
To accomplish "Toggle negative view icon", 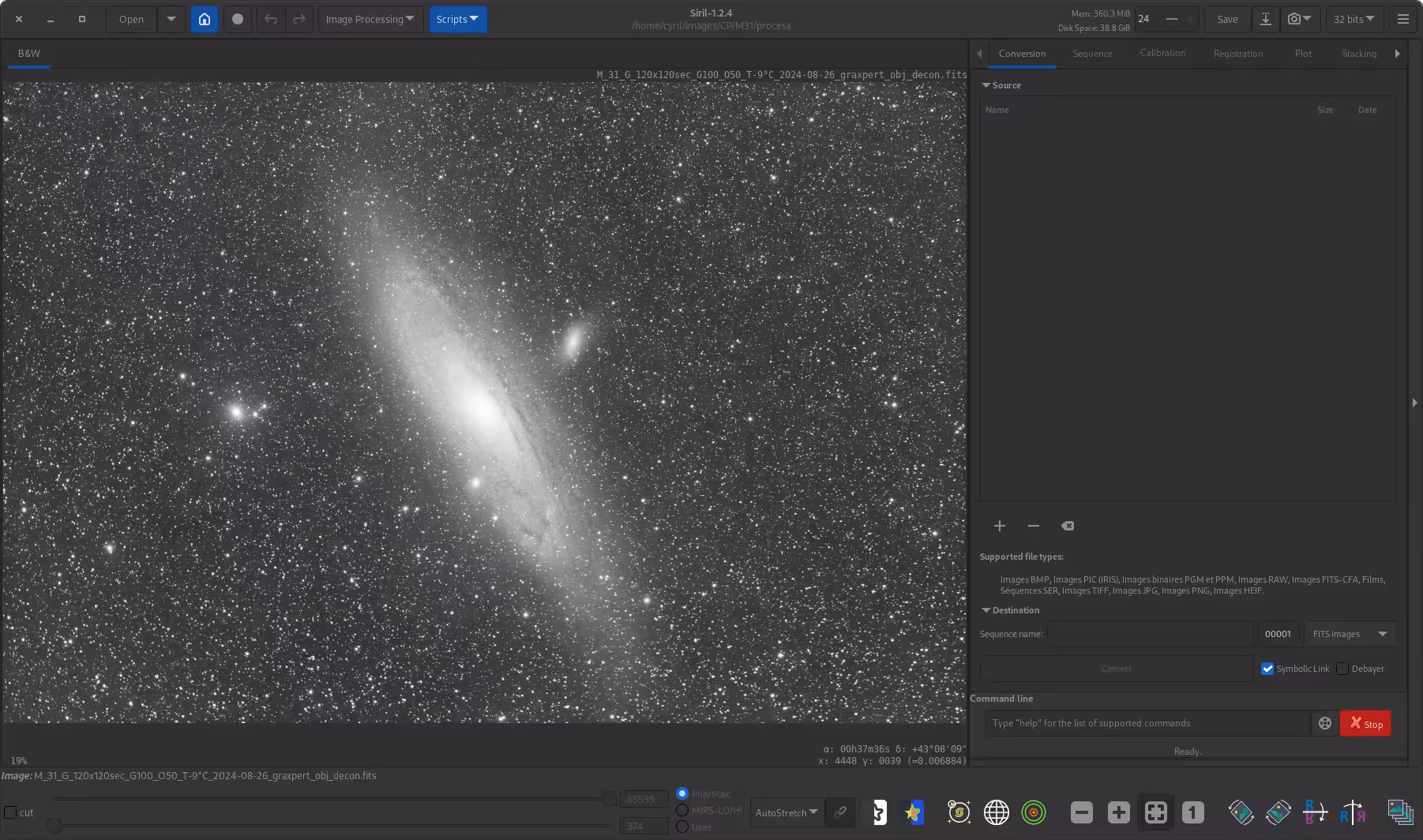I will (x=879, y=812).
